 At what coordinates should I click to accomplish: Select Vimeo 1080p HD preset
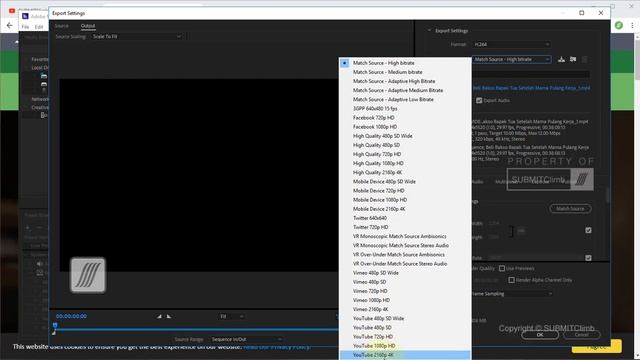coord(405,300)
